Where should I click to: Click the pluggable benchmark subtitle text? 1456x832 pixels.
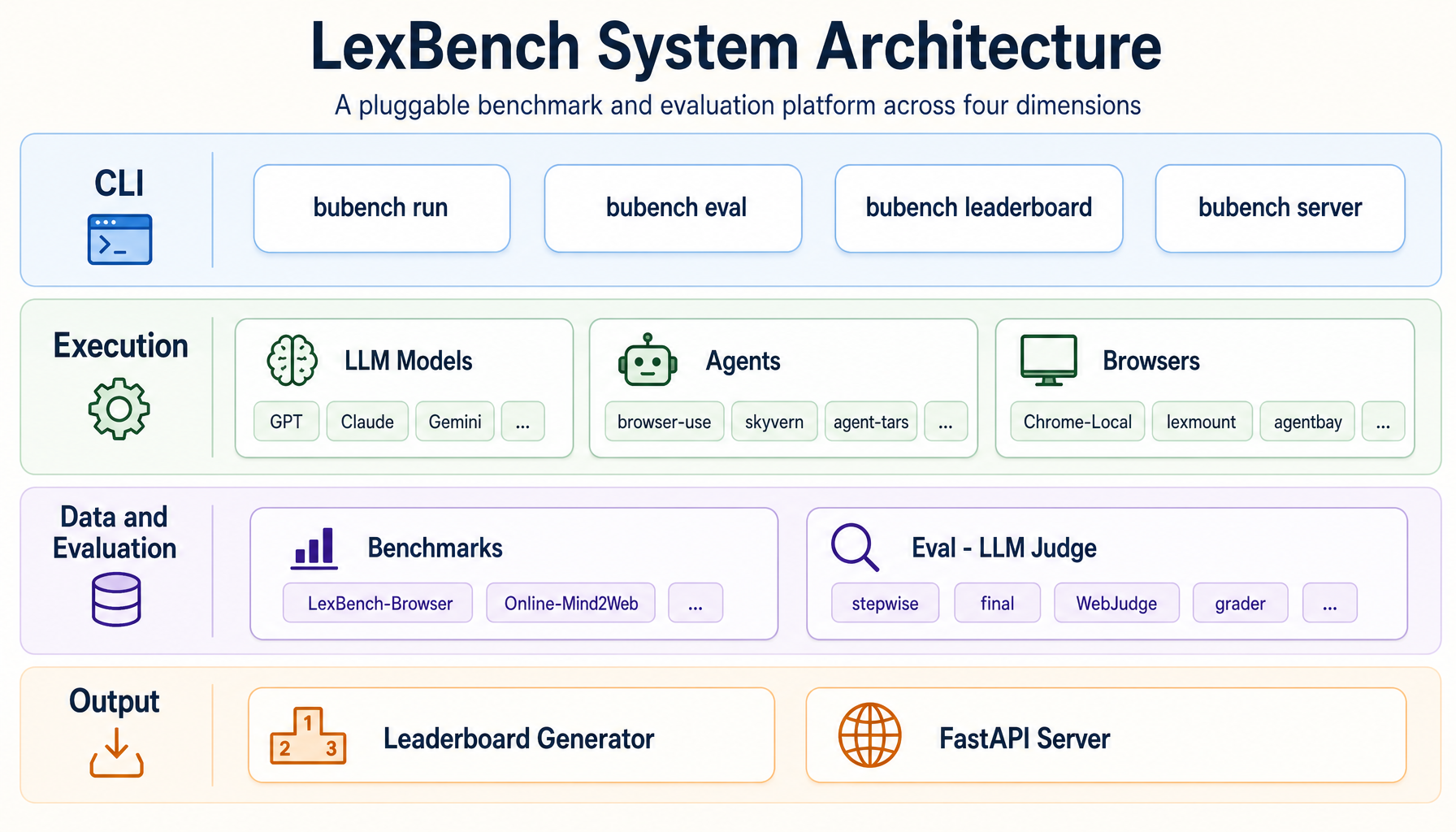point(738,106)
